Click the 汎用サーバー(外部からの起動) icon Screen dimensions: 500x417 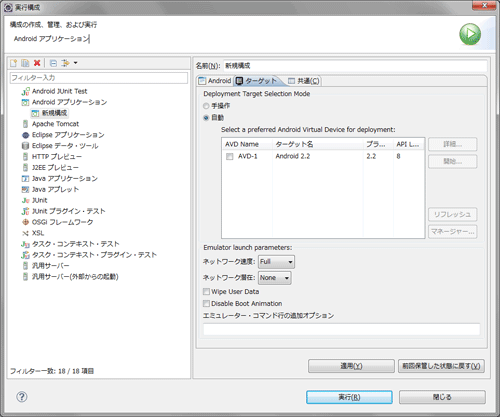click(25, 277)
